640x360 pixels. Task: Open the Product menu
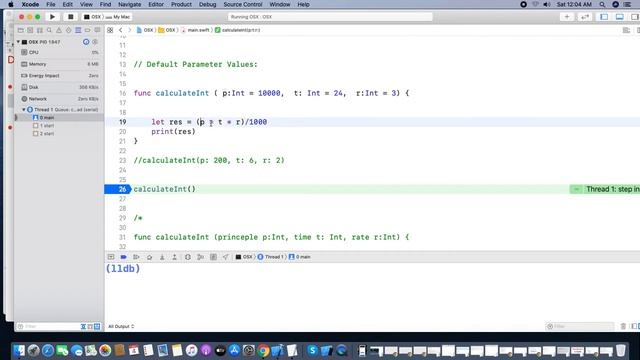[x=181, y=4]
